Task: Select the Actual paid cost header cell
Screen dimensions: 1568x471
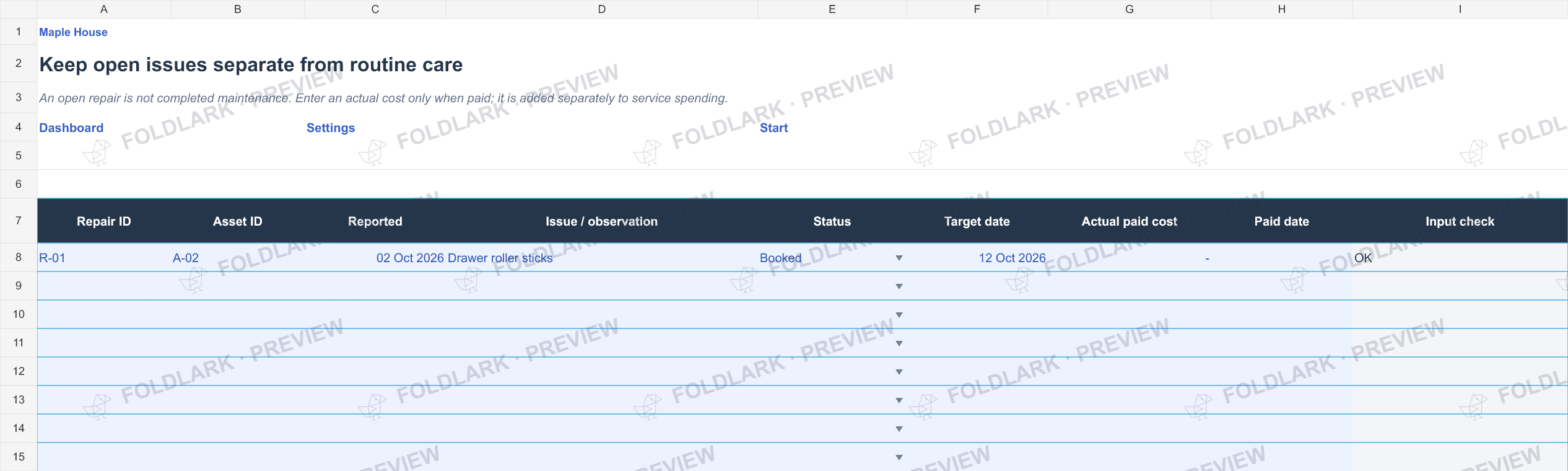Action: click(1130, 221)
